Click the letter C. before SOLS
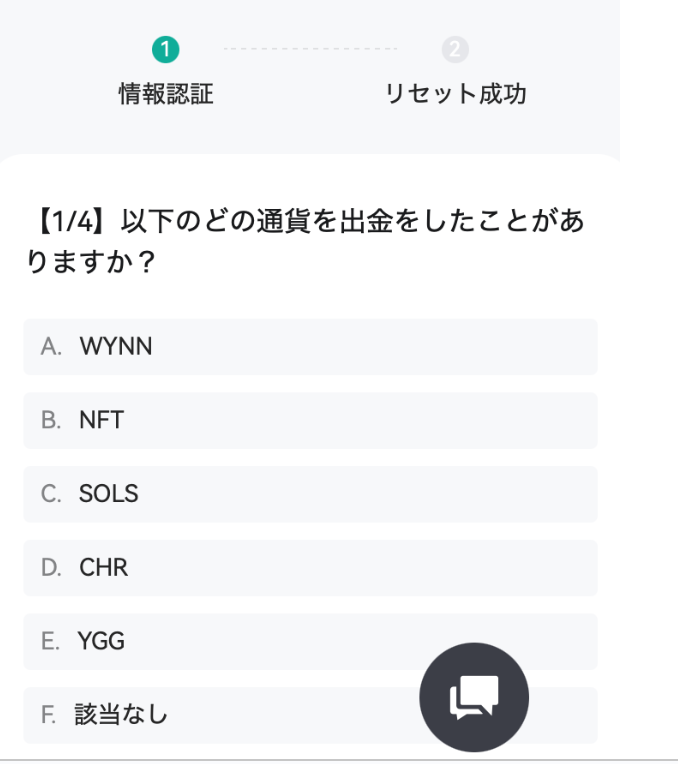Image resolution: width=678 pixels, height=764 pixels. tap(51, 494)
